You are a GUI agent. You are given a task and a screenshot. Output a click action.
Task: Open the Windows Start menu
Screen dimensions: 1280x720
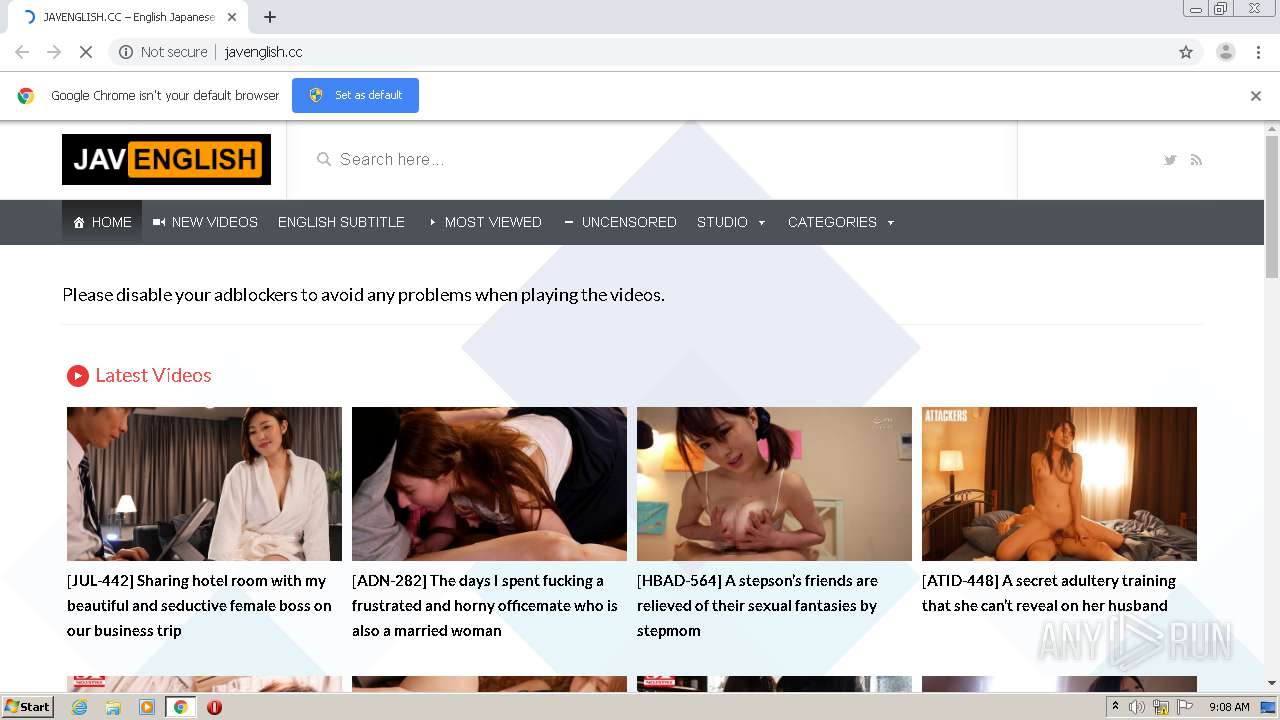(x=28, y=706)
